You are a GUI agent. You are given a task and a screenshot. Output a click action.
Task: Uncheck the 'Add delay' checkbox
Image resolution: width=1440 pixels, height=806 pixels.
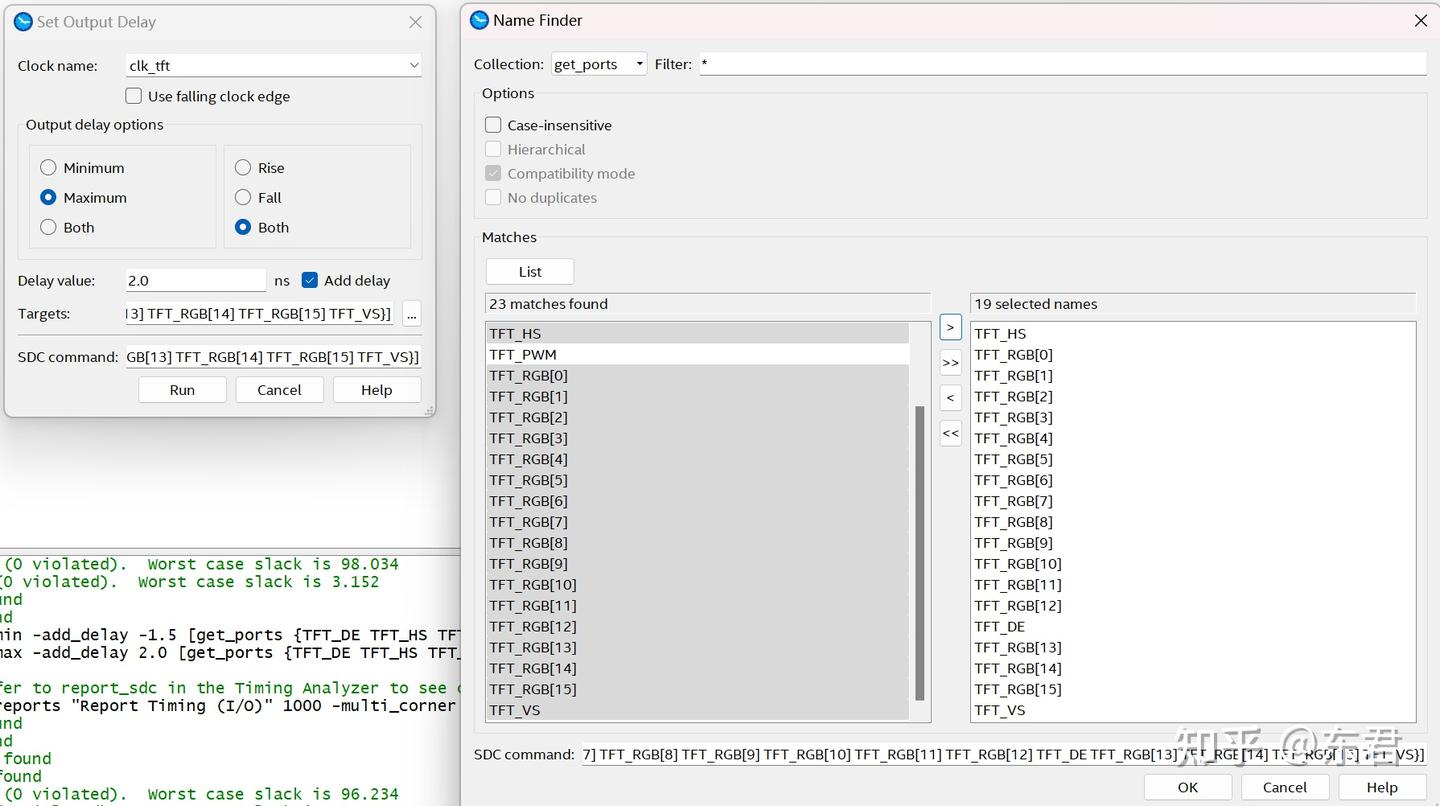coord(310,281)
